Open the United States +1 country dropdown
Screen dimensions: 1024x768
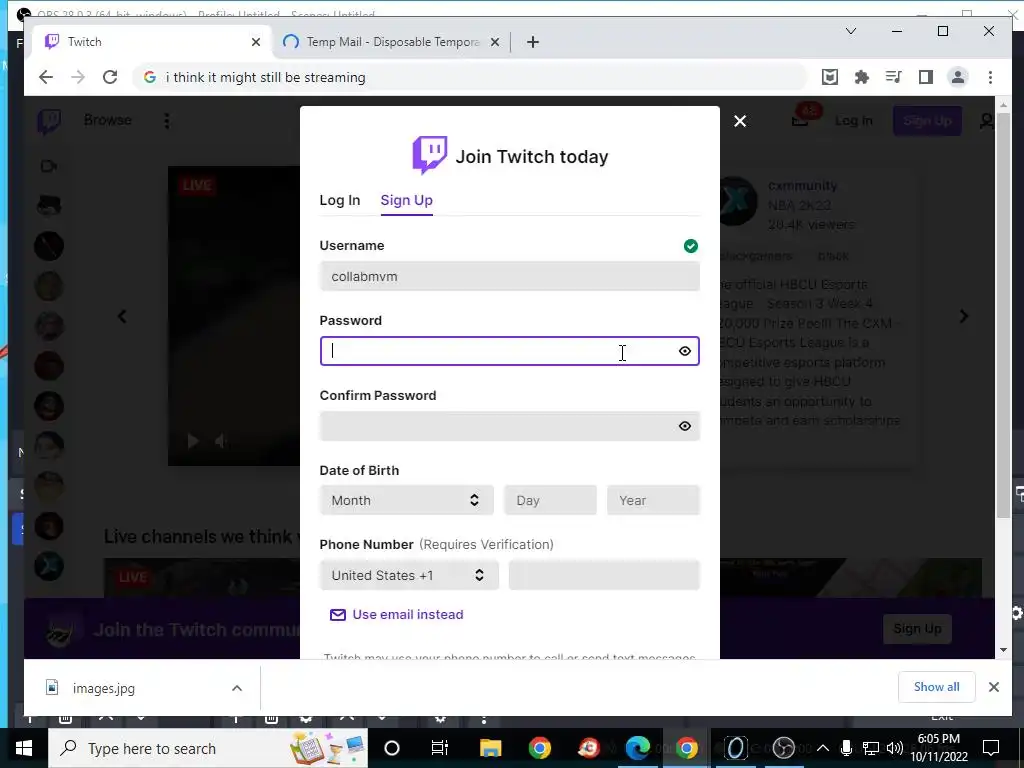tap(409, 575)
